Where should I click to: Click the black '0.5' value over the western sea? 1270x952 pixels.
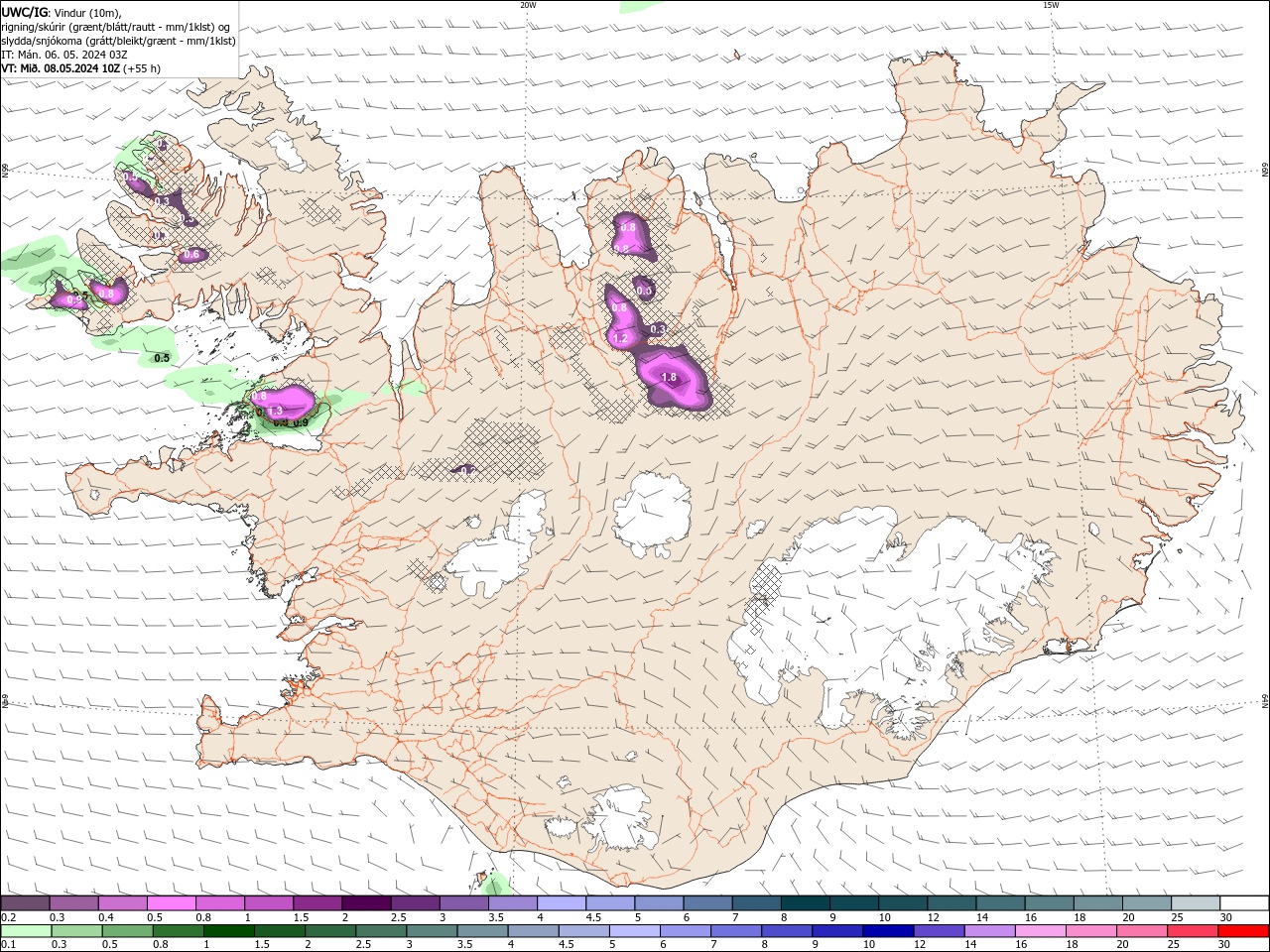coord(162,358)
